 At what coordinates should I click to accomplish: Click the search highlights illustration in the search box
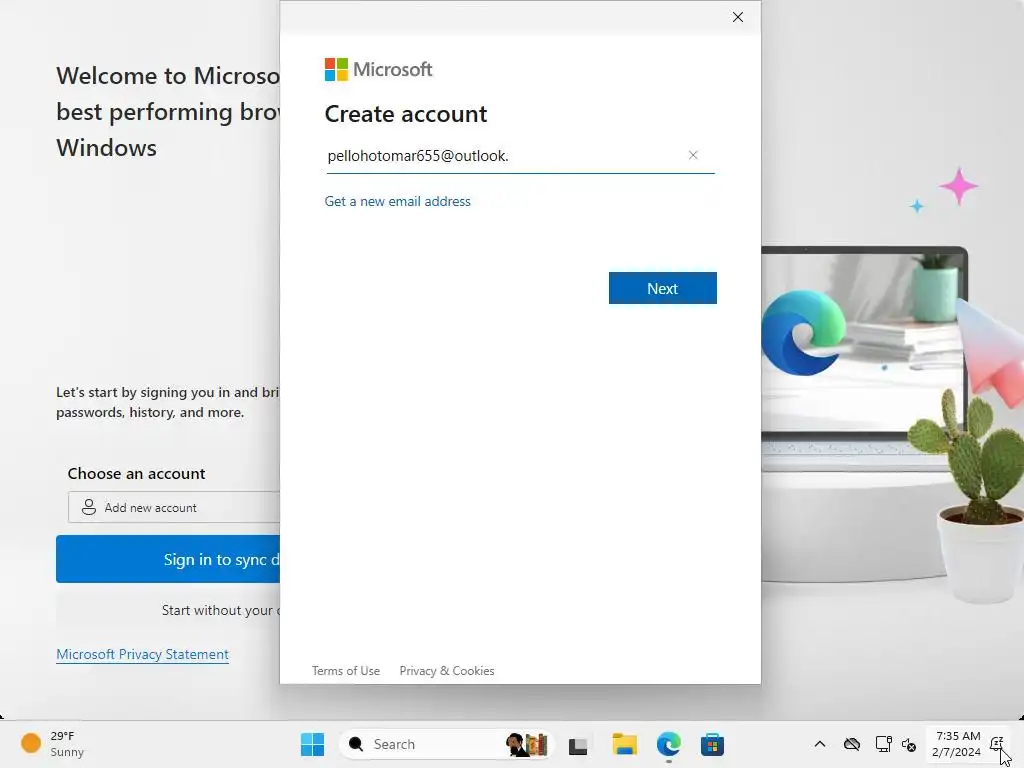[x=526, y=744]
